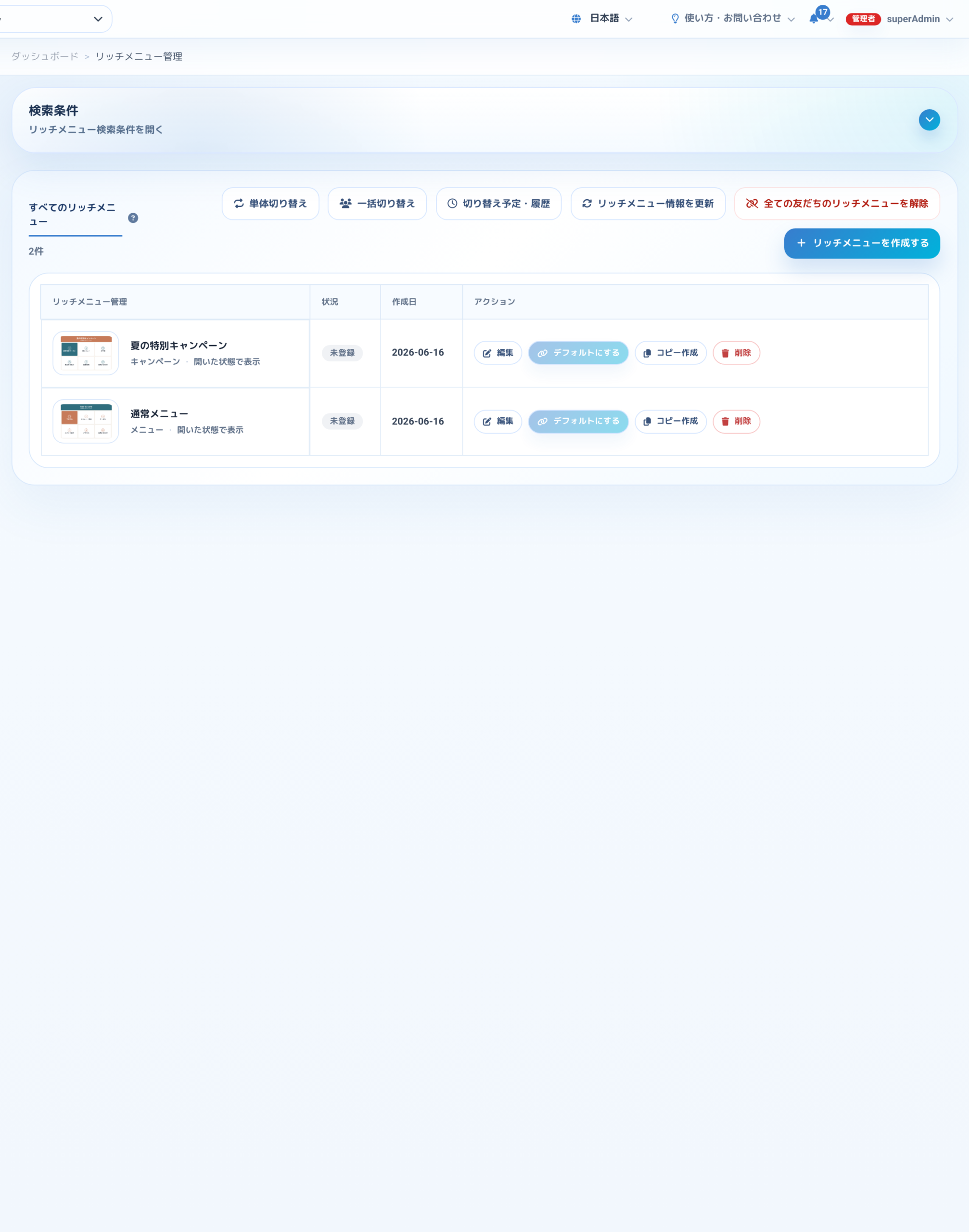969x1232 pixels.
Task: Click the lightbulb help icon
Action: pyautogui.click(x=675, y=19)
